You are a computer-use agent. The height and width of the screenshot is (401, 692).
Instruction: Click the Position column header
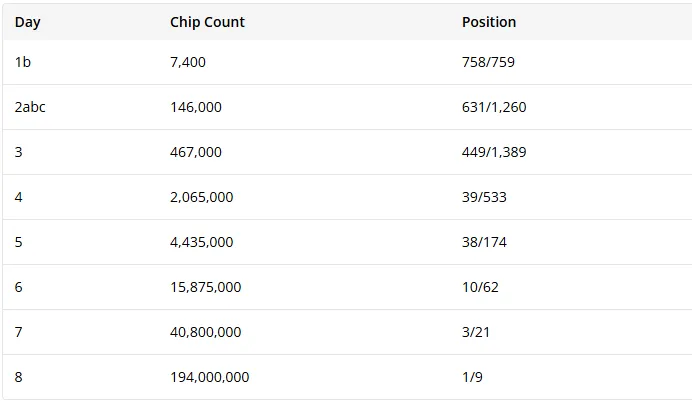[x=489, y=22]
